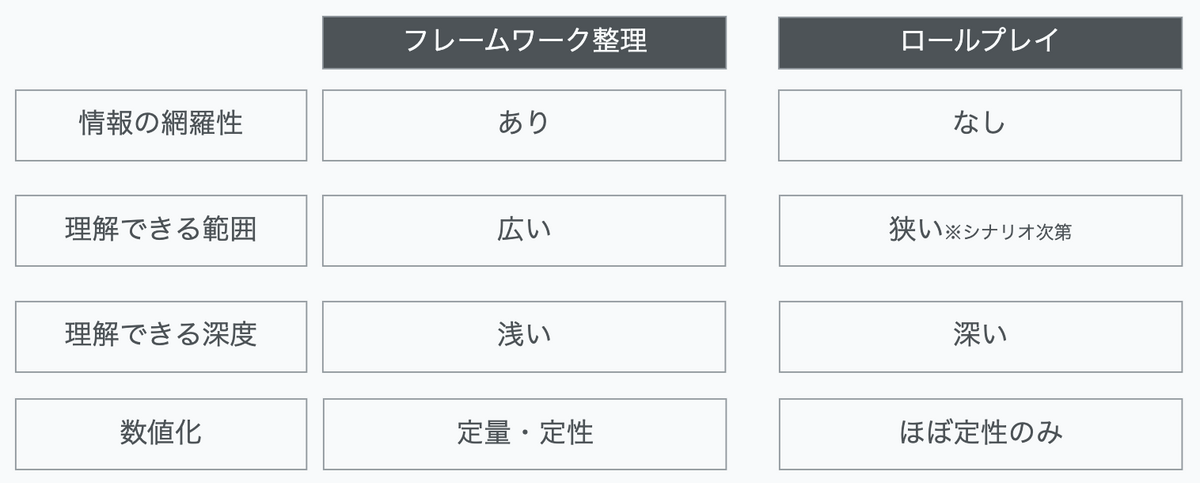Select the 理解できる深度 row label

click(161, 335)
